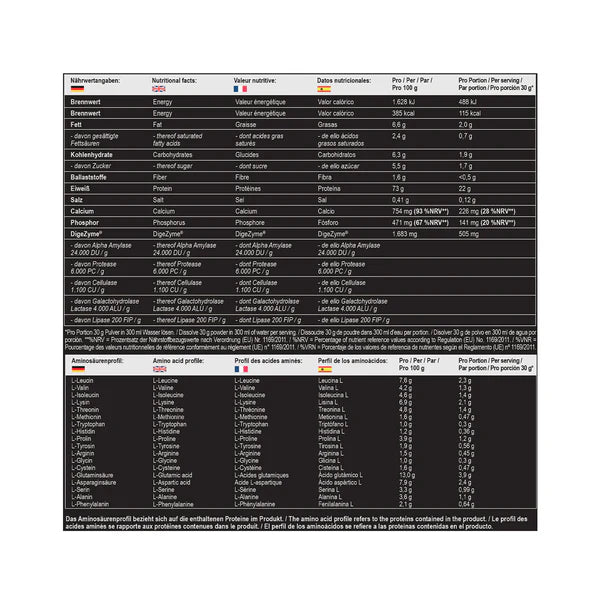The width and height of the screenshot is (600, 600).
Task: Click the UK flag under Amino acid profile
Action: point(158,369)
